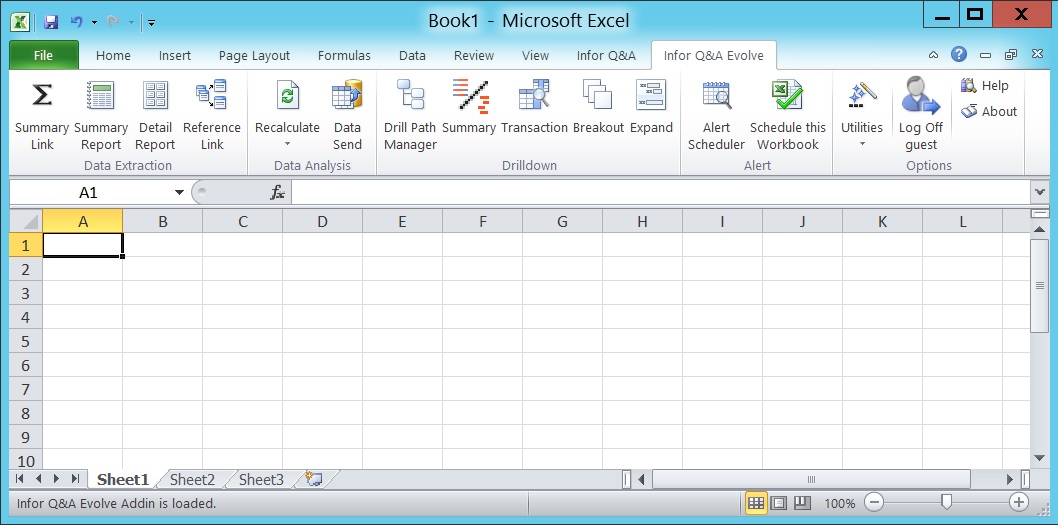Image resolution: width=1058 pixels, height=526 pixels.
Task: Open the Review tab
Action: click(x=474, y=56)
